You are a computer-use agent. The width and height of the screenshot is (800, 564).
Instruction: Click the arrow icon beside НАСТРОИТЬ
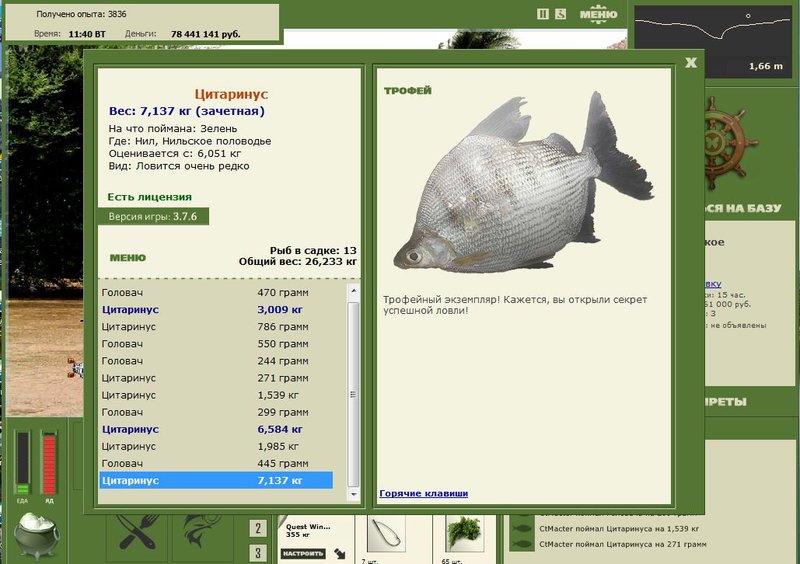click(340, 553)
